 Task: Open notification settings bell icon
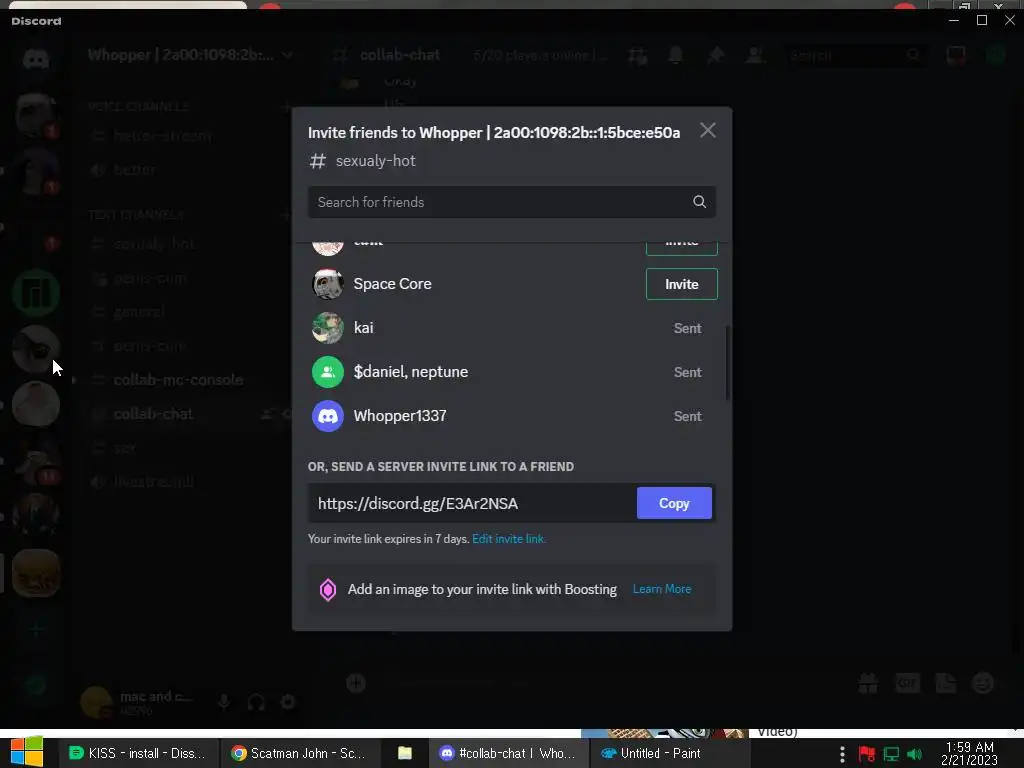click(676, 56)
